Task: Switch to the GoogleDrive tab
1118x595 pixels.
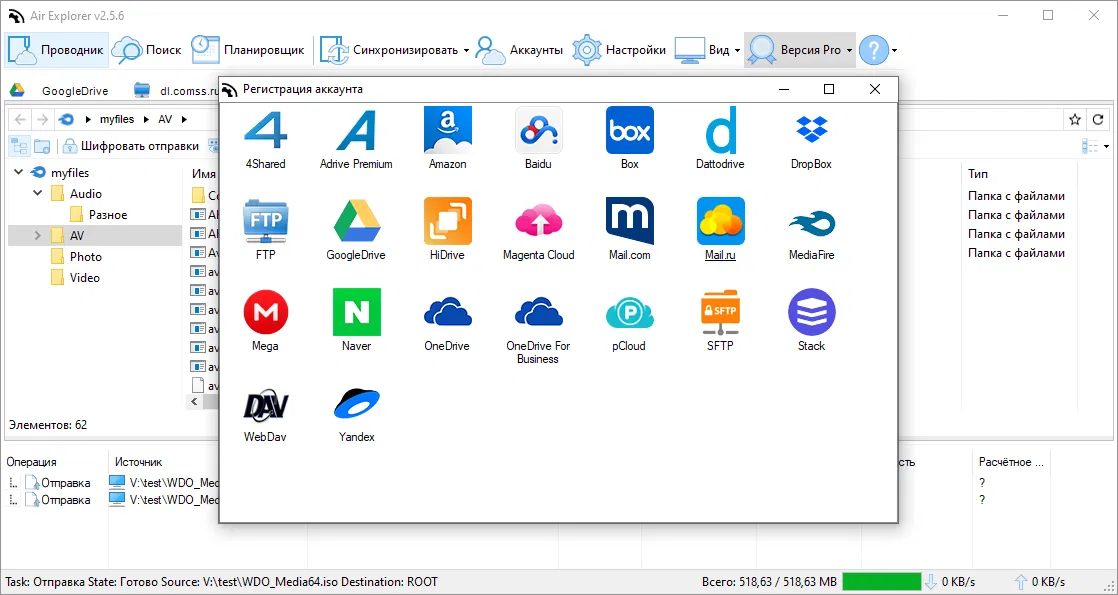Action: (58, 91)
